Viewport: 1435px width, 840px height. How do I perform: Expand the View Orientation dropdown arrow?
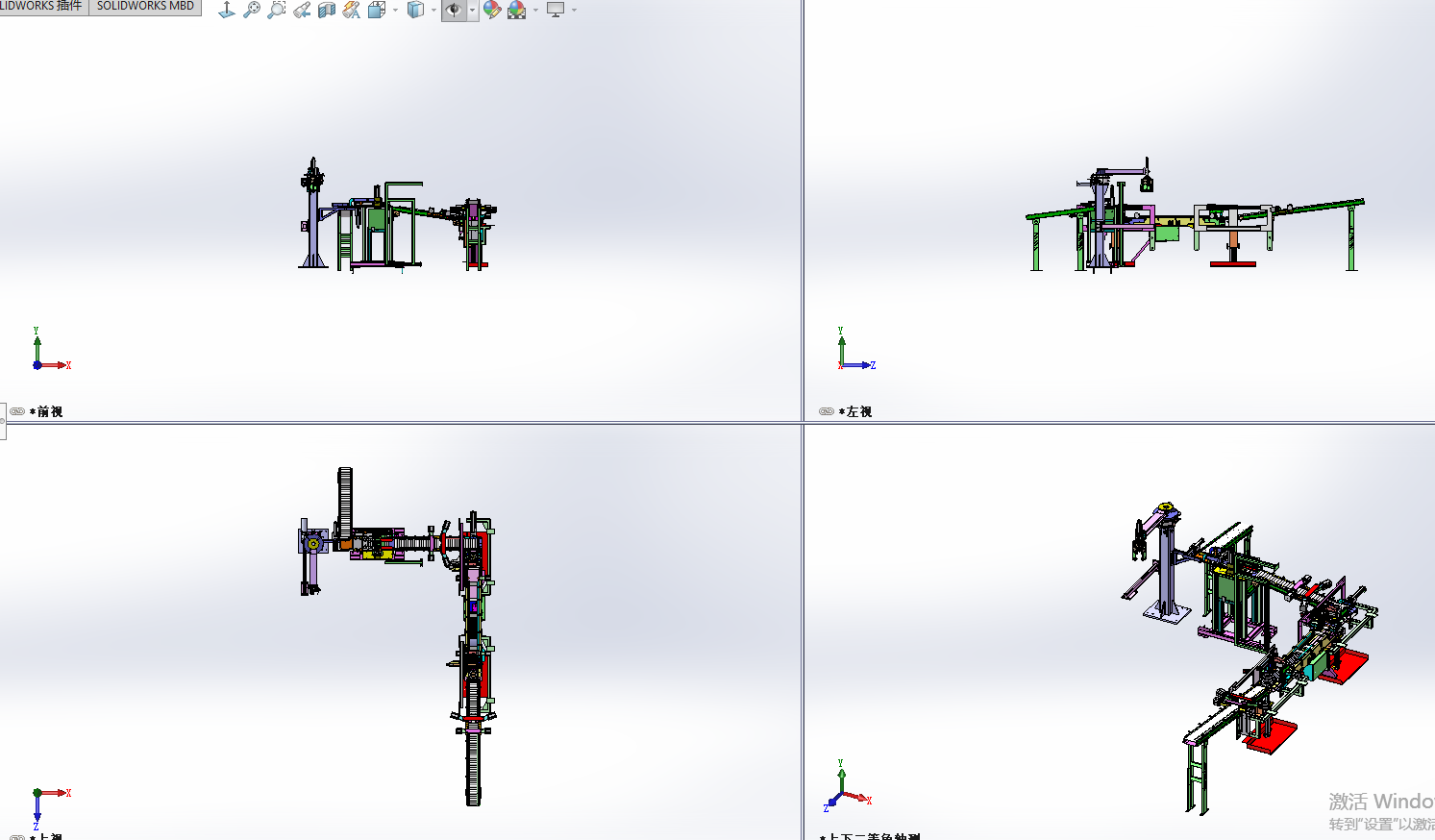point(395,11)
